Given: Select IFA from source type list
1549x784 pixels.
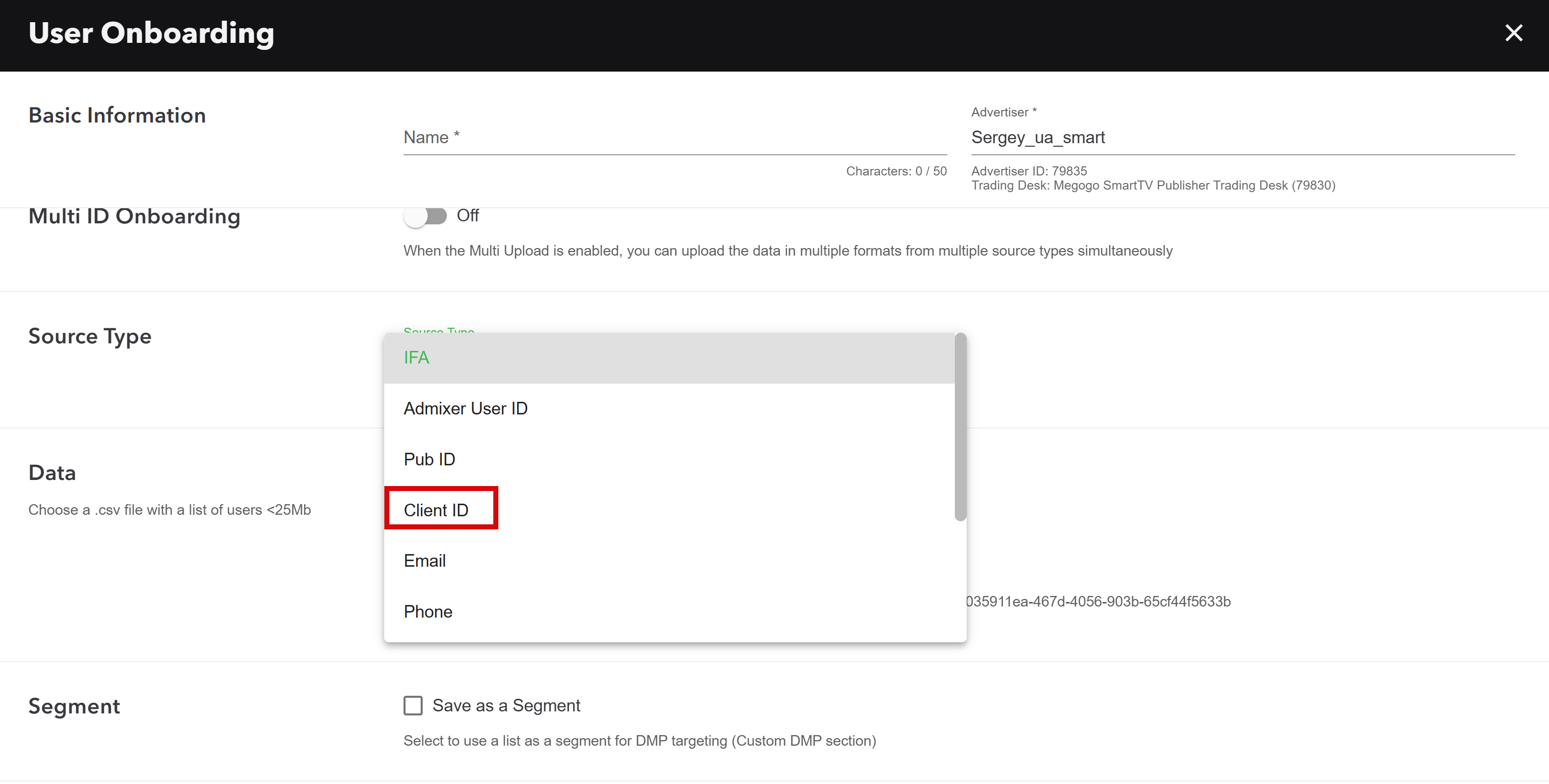Looking at the screenshot, I should tap(416, 358).
